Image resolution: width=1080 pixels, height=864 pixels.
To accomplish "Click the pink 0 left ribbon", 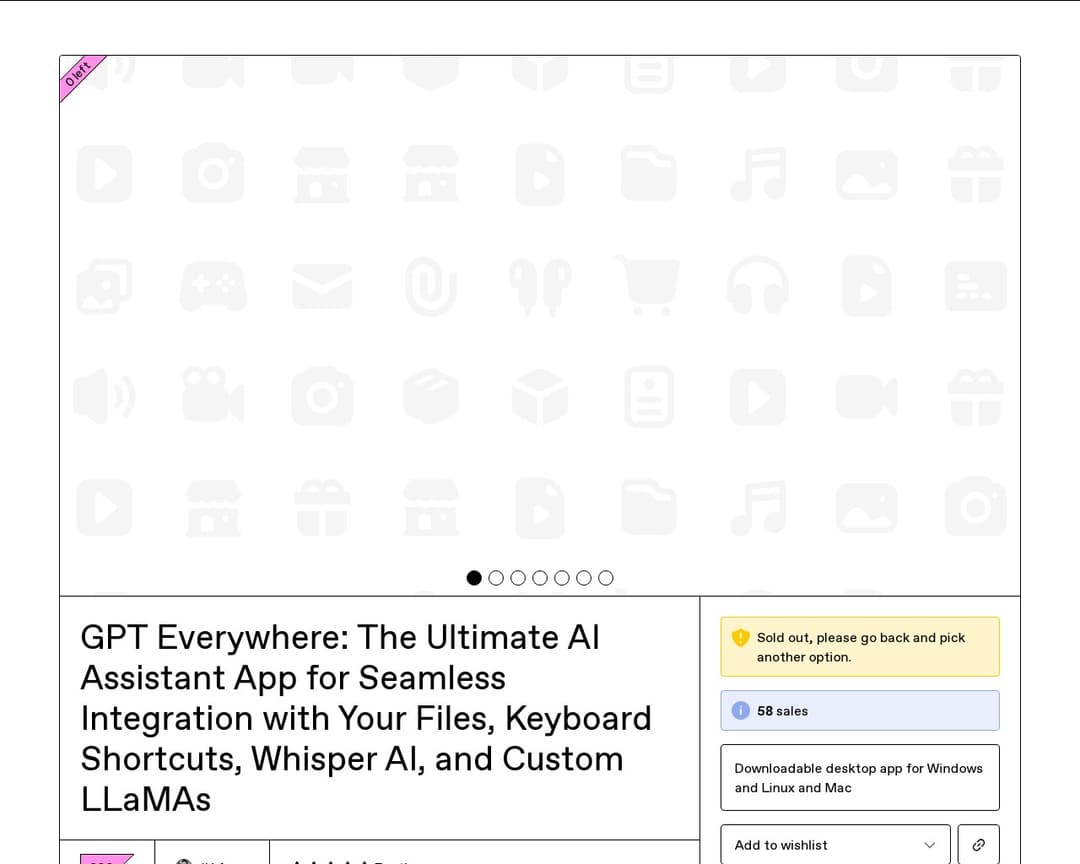I will tap(79, 74).
